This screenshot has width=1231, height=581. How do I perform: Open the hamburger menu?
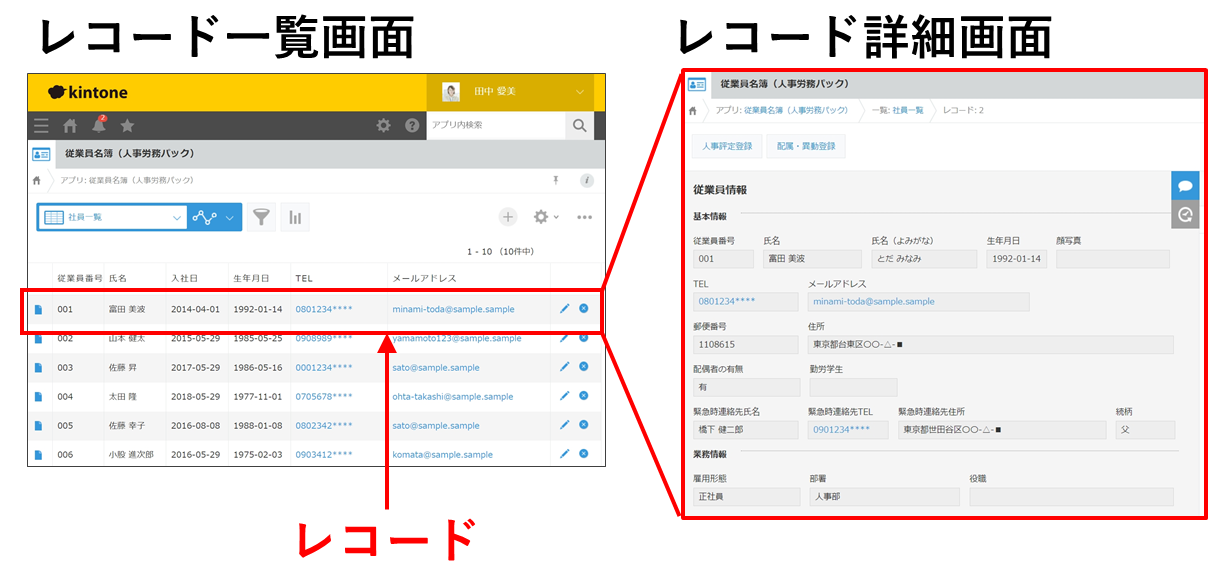(40, 125)
